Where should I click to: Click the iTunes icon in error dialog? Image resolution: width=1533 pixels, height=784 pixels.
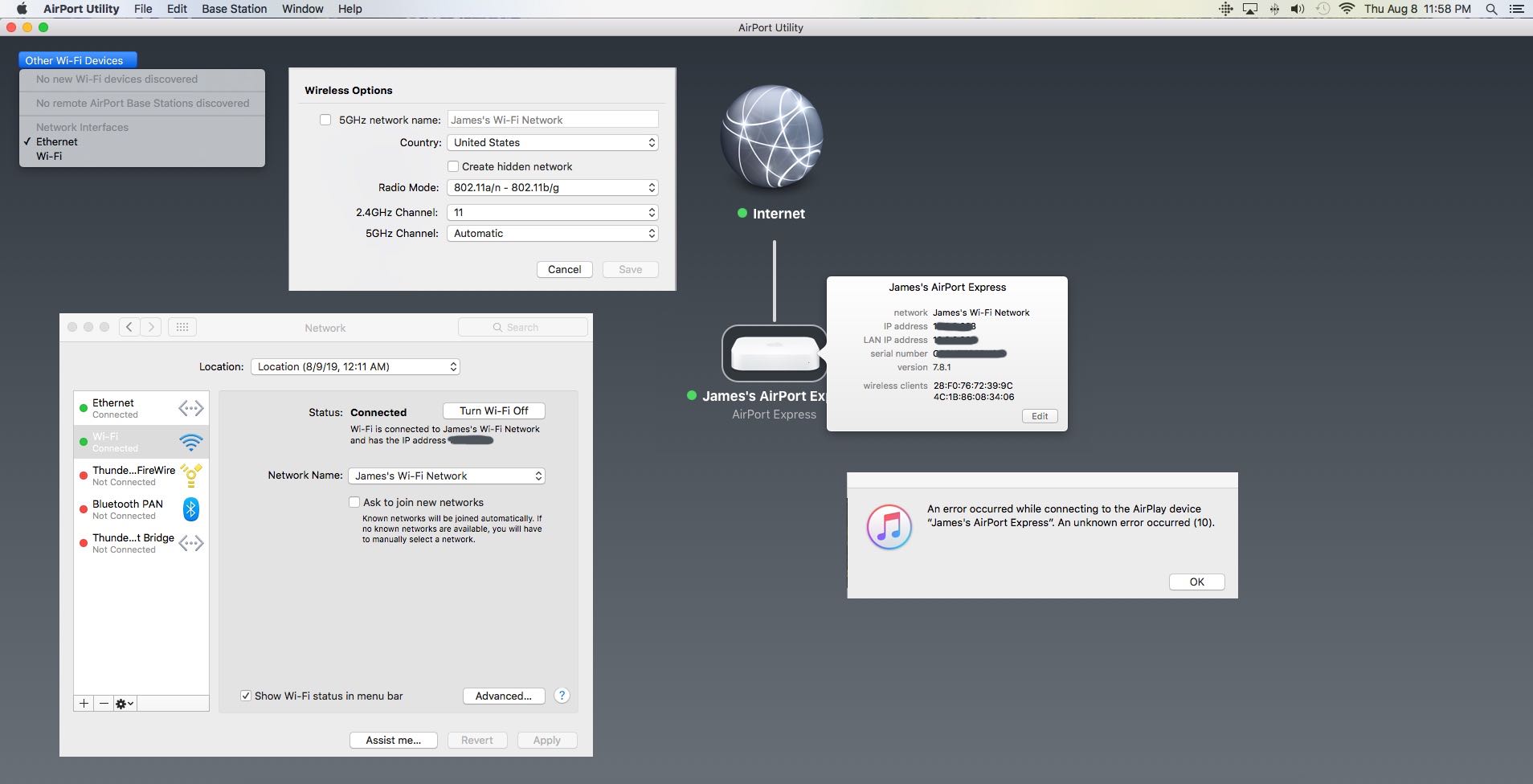pos(889,527)
